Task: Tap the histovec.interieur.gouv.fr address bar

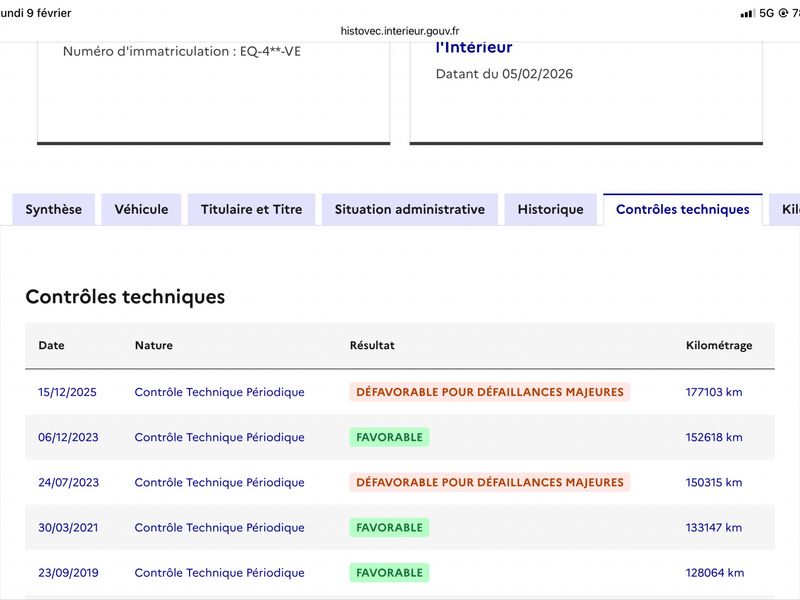Action: [400, 31]
